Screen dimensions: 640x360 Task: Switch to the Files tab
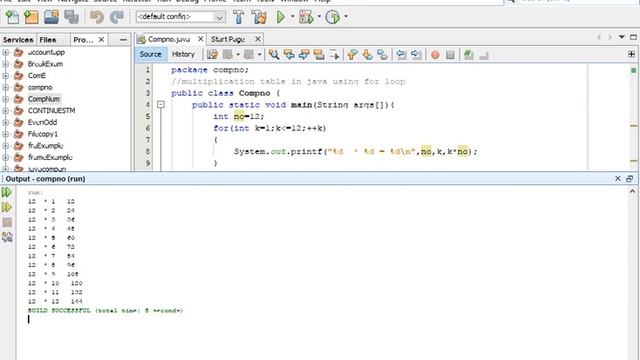(48, 40)
